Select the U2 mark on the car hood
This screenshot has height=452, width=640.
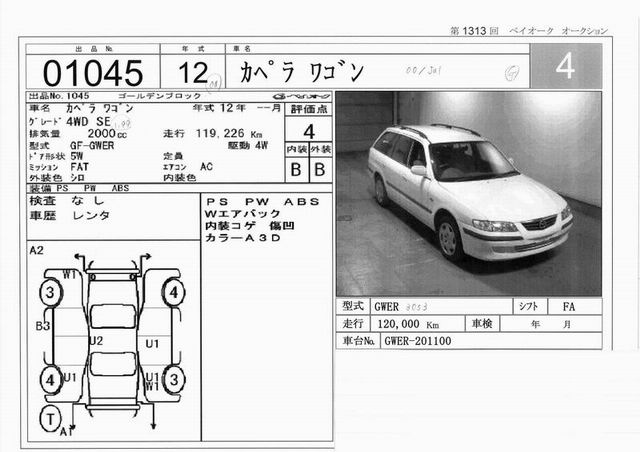click(x=97, y=341)
